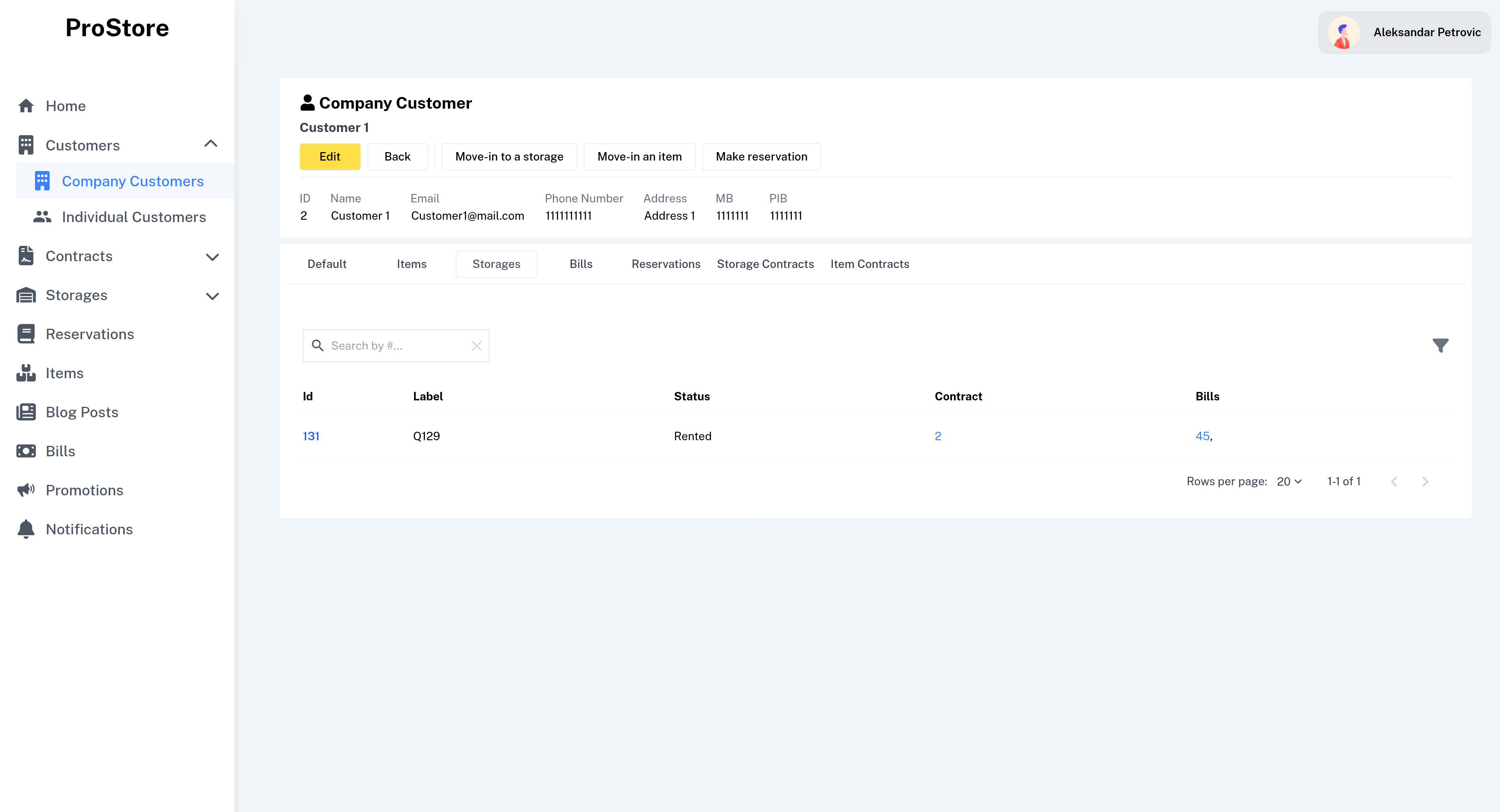Open the rows per page dropdown
Image resolution: width=1500 pixels, height=812 pixels.
(1289, 481)
